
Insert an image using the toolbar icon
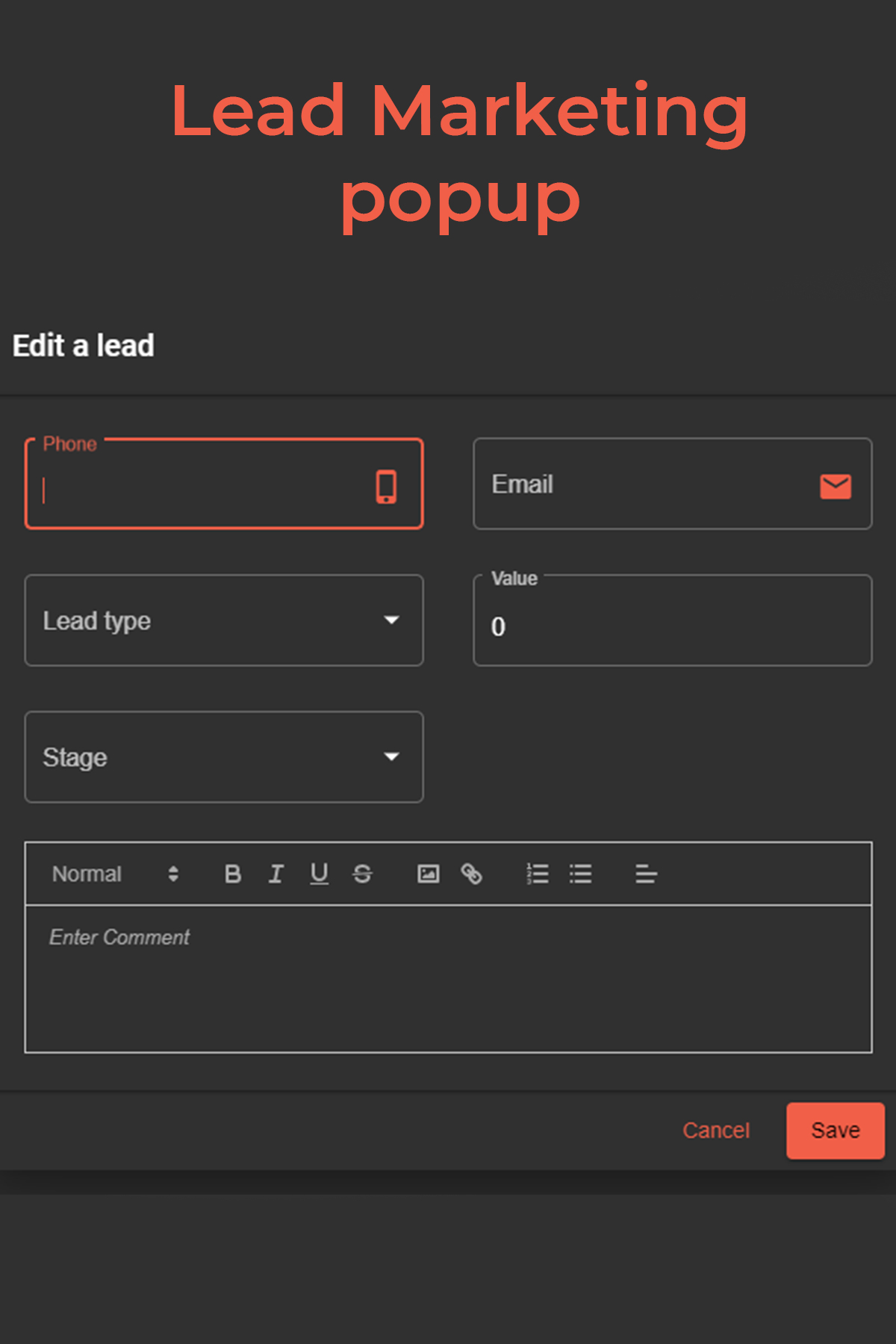tap(428, 874)
